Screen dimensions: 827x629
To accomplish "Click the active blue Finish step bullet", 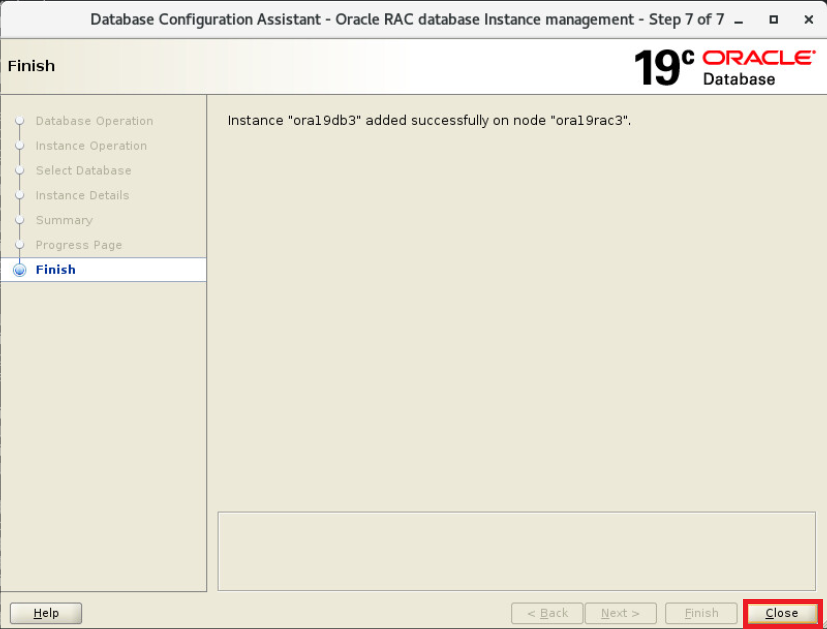I will pos(20,270).
